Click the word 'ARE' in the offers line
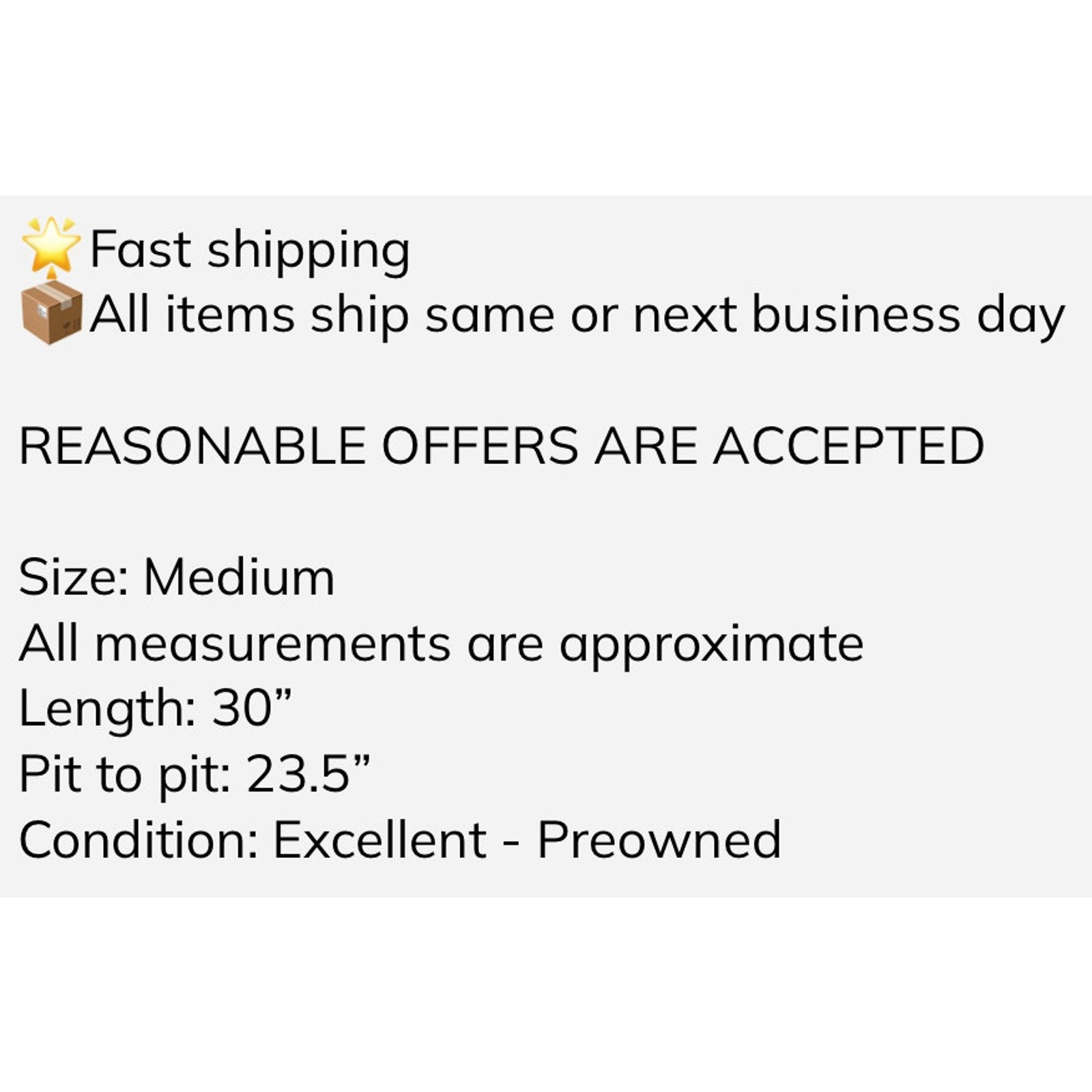This screenshot has height=1092, width=1092. pyautogui.click(x=645, y=446)
